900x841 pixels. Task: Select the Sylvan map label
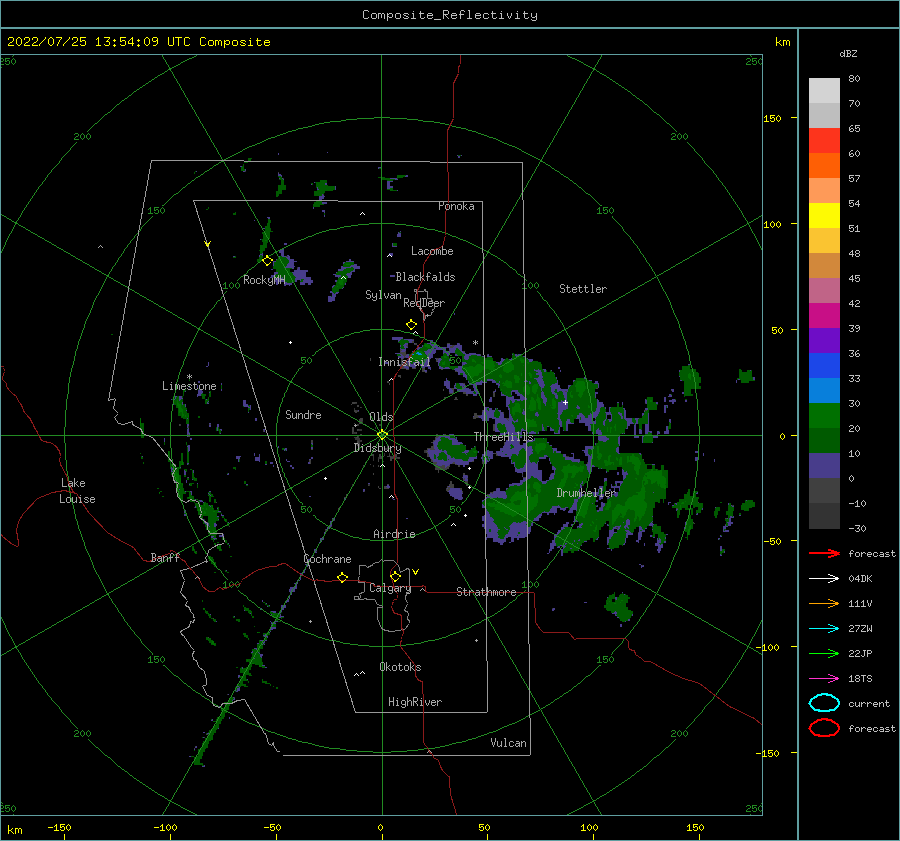pos(383,295)
